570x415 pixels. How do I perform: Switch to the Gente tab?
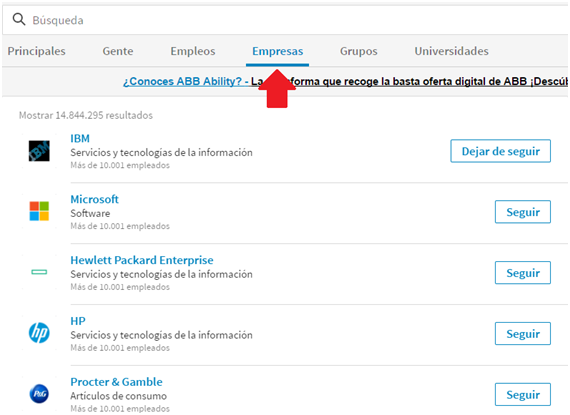click(x=118, y=51)
